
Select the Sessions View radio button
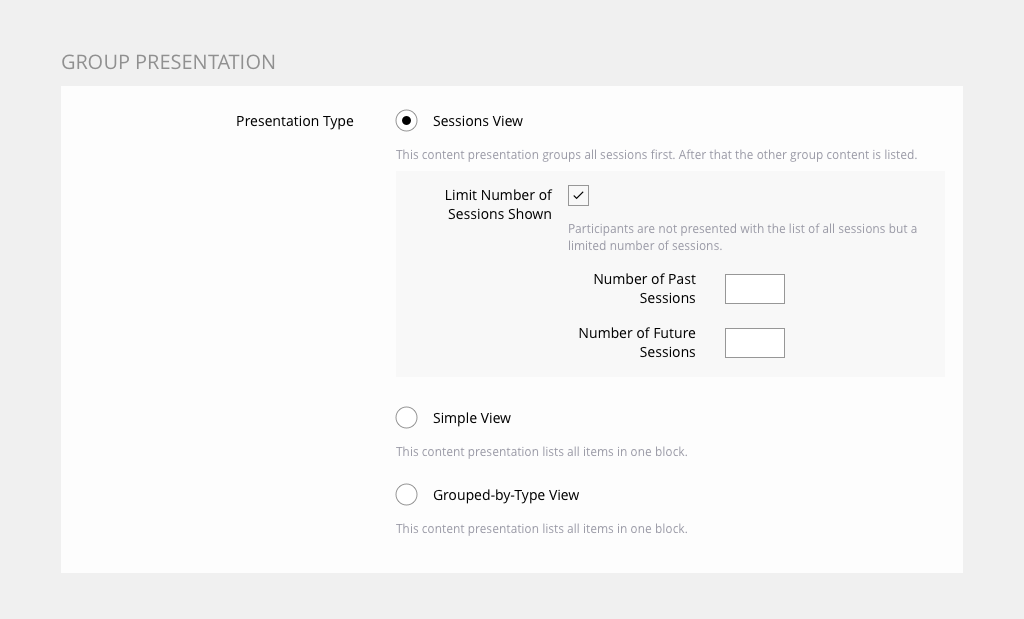click(406, 121)
